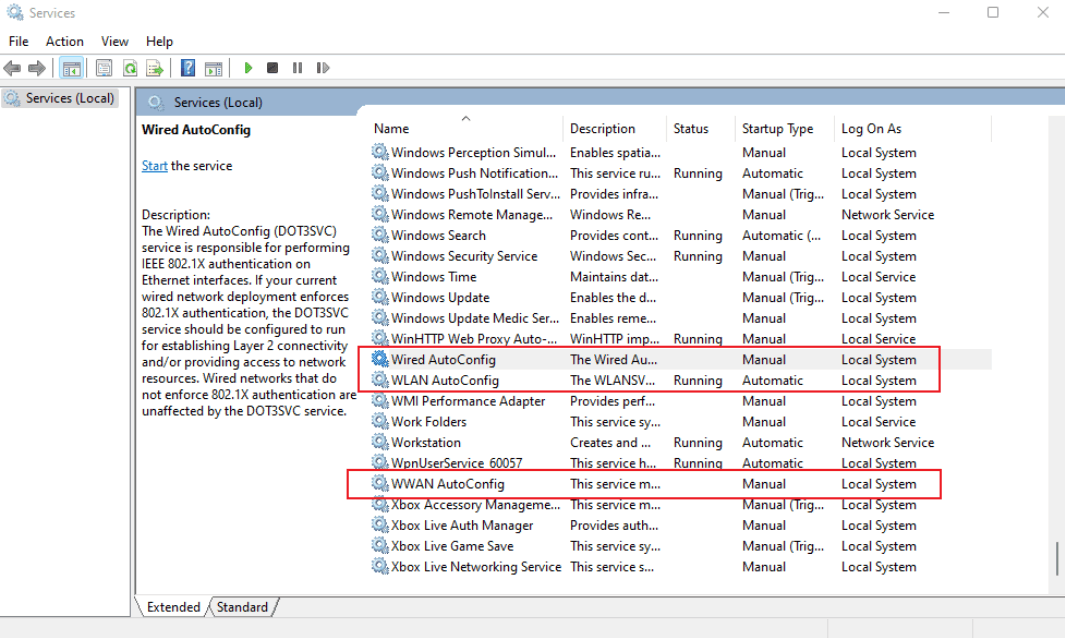Click the Back arrow toolbar icon
The image size is (1065, 638).
click(12, 68)
